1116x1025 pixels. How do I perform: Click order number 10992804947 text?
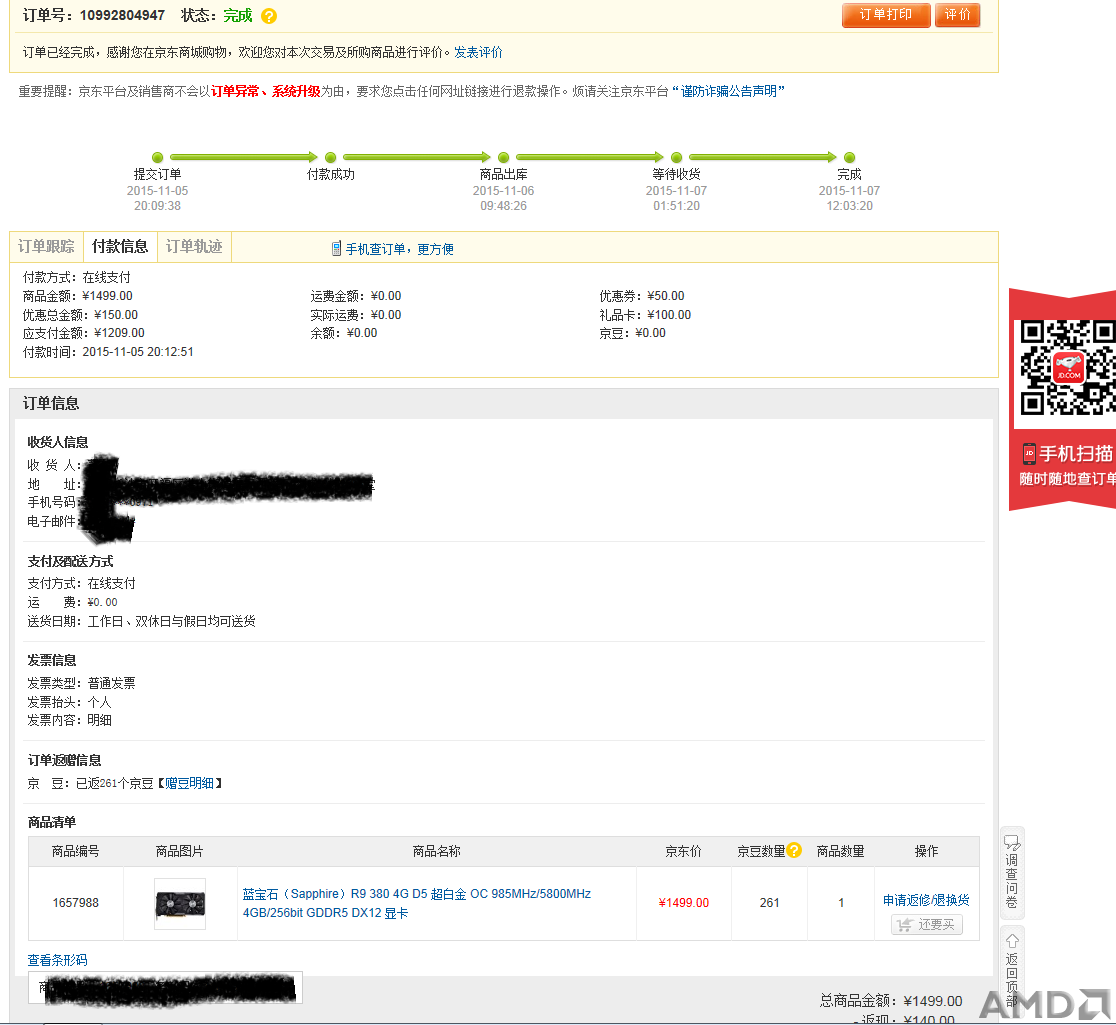coord(122,15)
